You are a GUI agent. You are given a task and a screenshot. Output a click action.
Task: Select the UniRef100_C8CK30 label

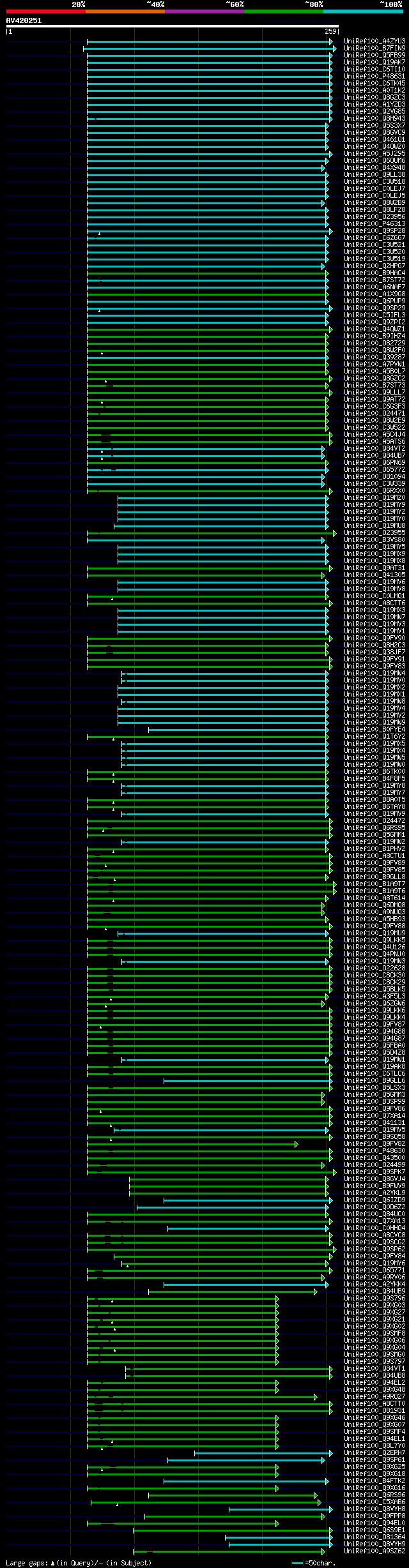click(374, 975)
